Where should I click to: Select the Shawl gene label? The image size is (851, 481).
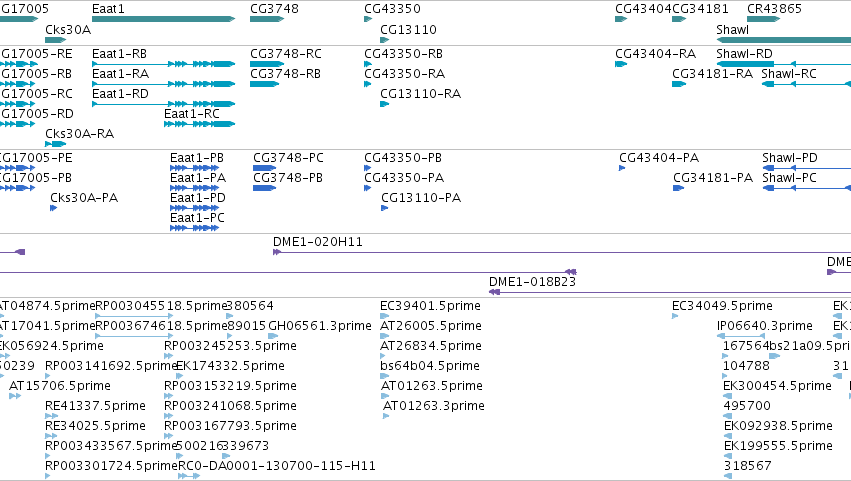click(x=732, y=30)
